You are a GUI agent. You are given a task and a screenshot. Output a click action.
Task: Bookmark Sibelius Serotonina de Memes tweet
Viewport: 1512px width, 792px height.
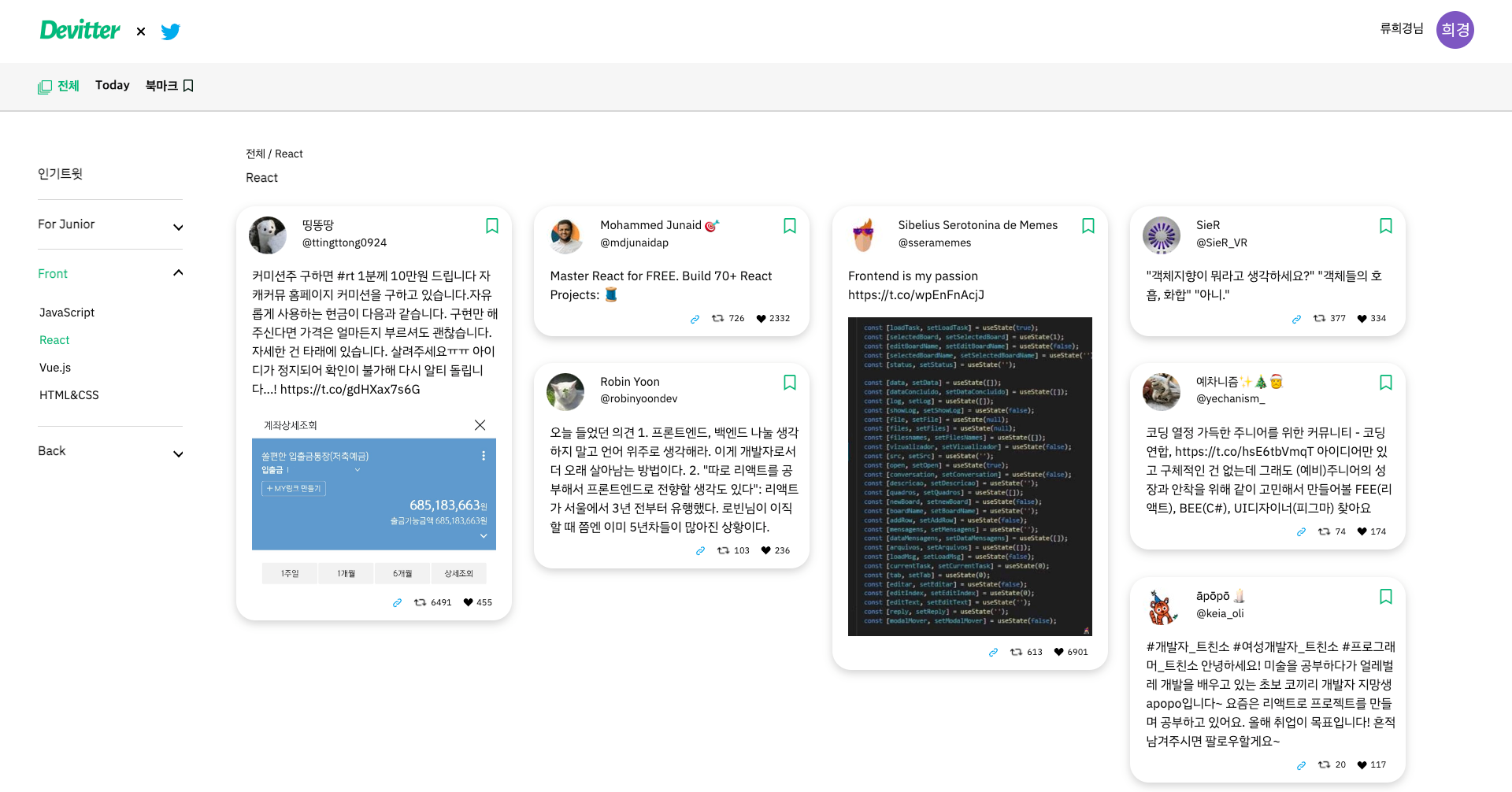tap(1088, 226)
